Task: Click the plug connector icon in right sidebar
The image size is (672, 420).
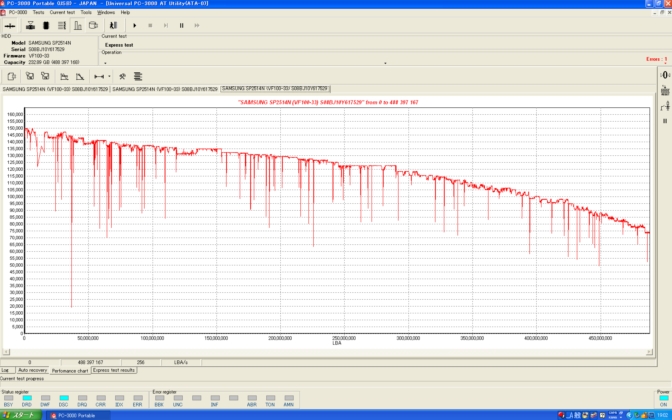Action: (665, 105)
